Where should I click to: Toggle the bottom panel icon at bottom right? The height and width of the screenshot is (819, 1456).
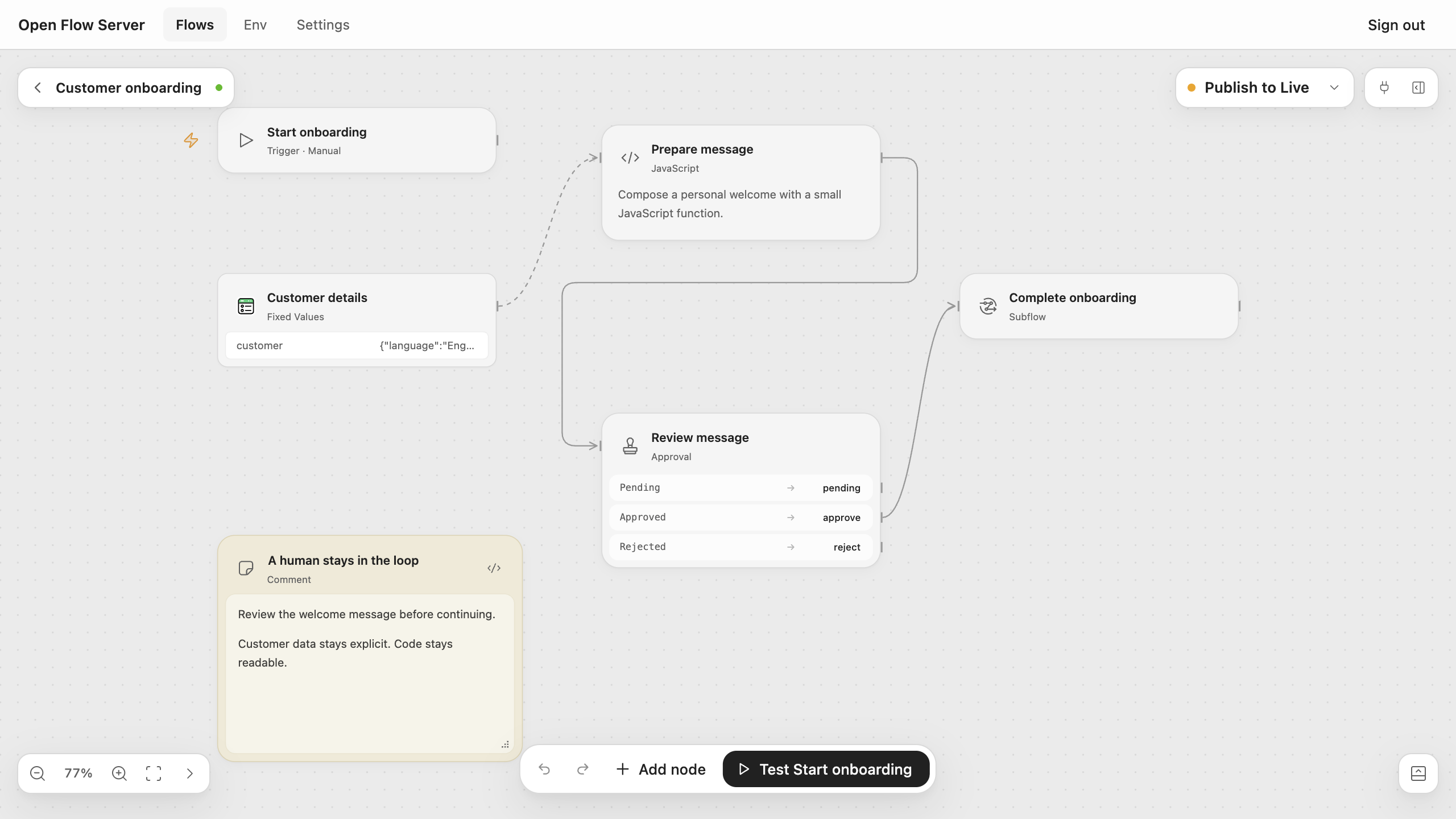1418,773
